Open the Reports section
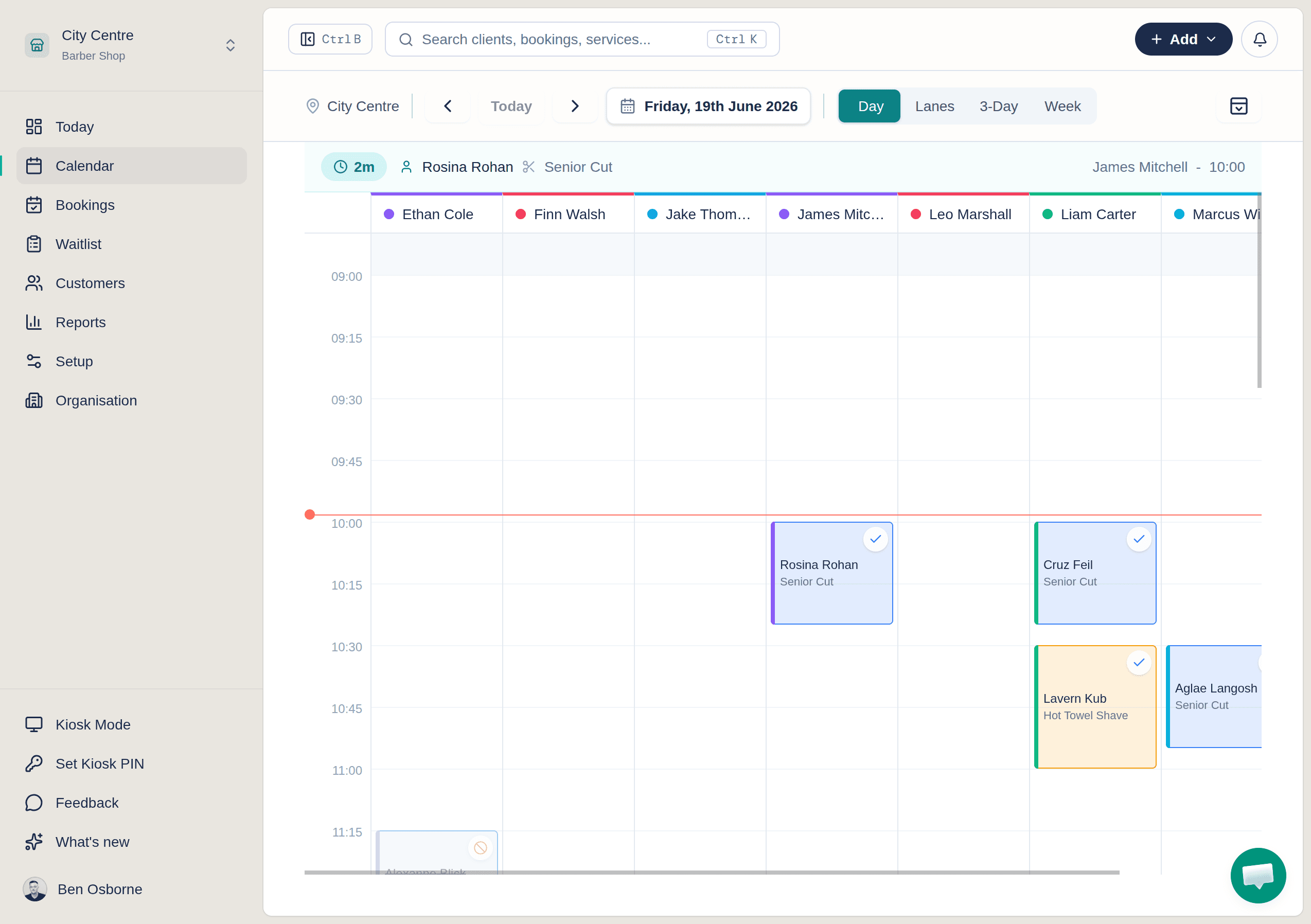 131,322
